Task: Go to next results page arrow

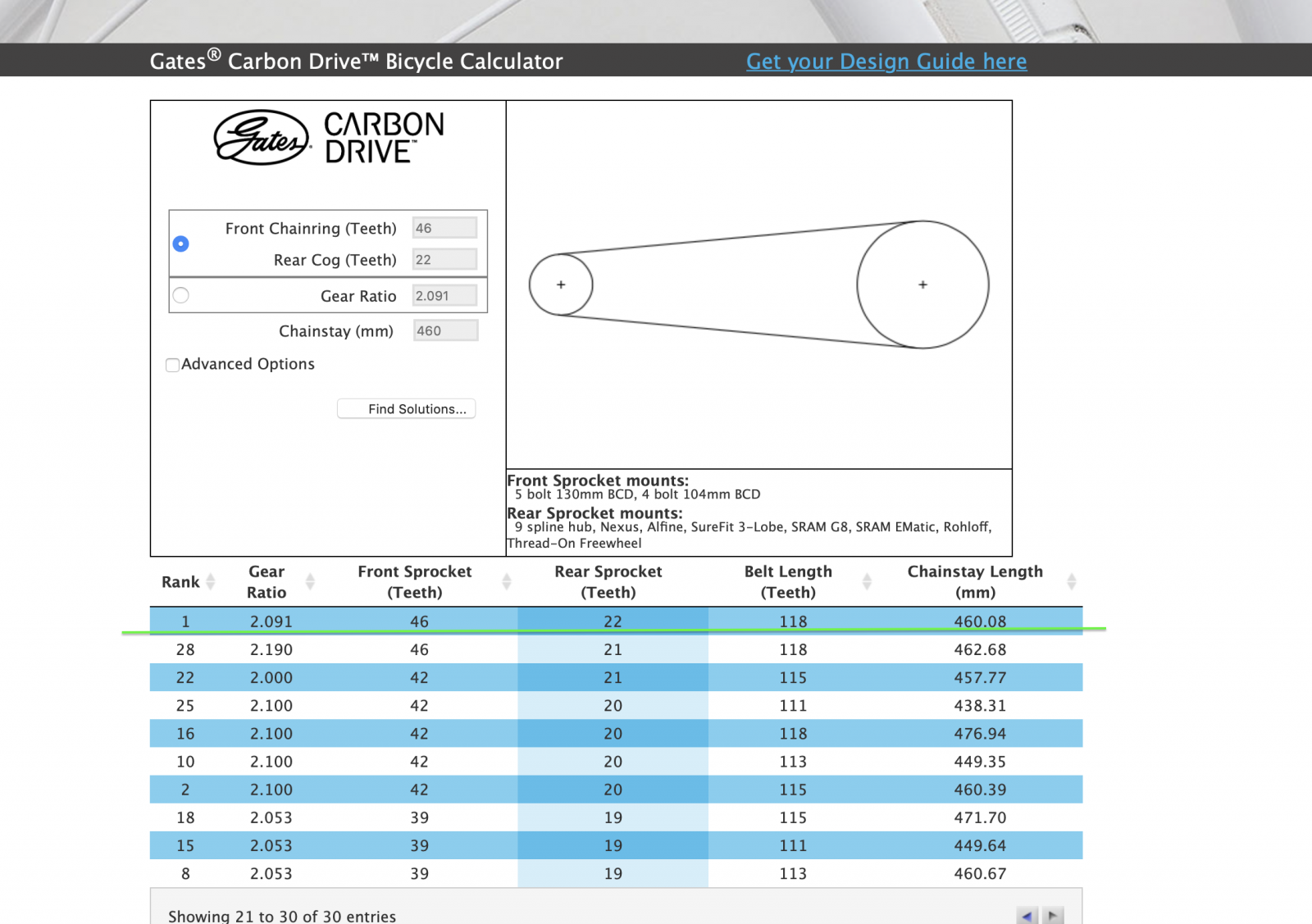Action: (1053, 916)
